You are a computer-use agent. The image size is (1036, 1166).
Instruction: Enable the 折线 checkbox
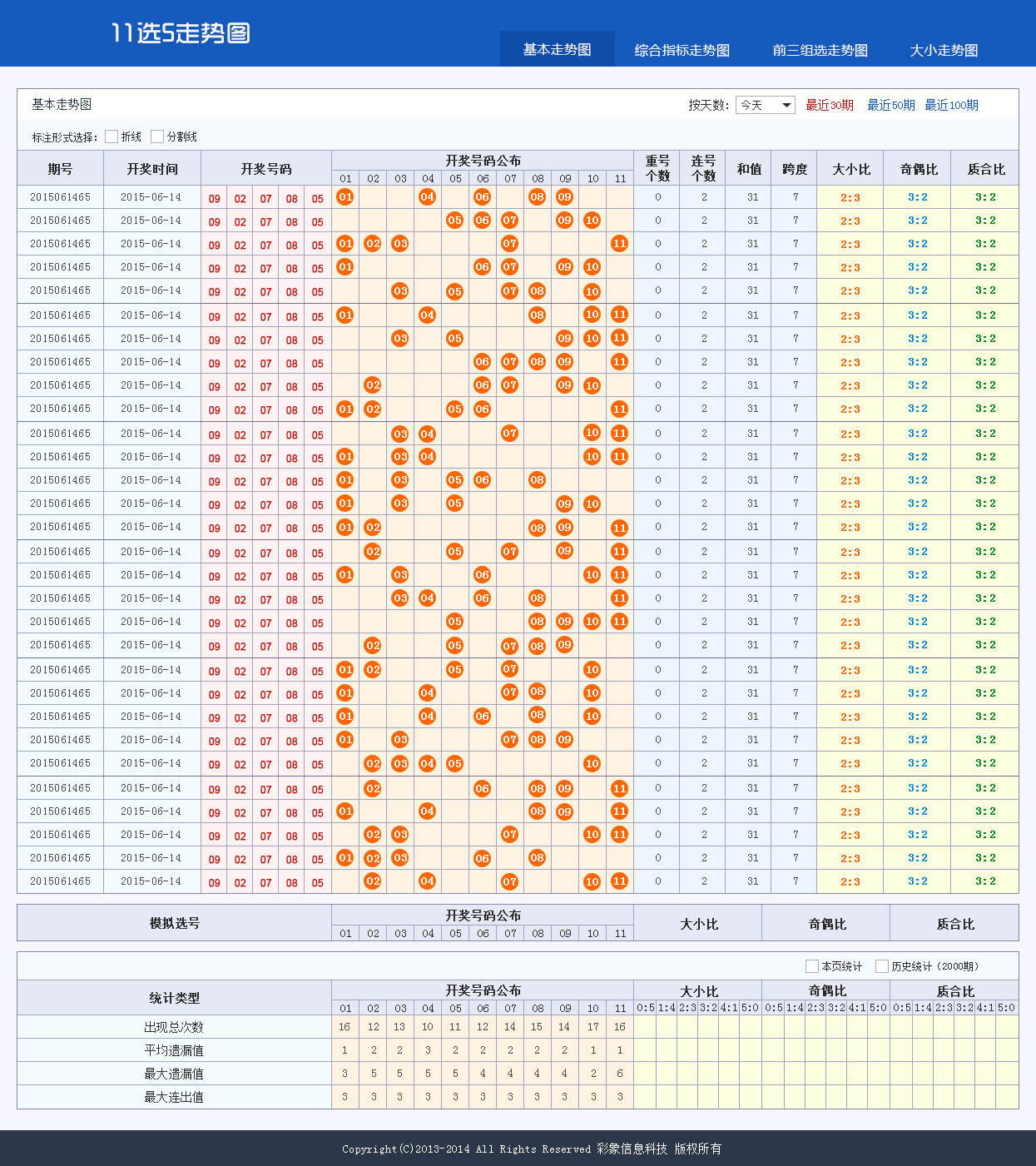(112, 136)
